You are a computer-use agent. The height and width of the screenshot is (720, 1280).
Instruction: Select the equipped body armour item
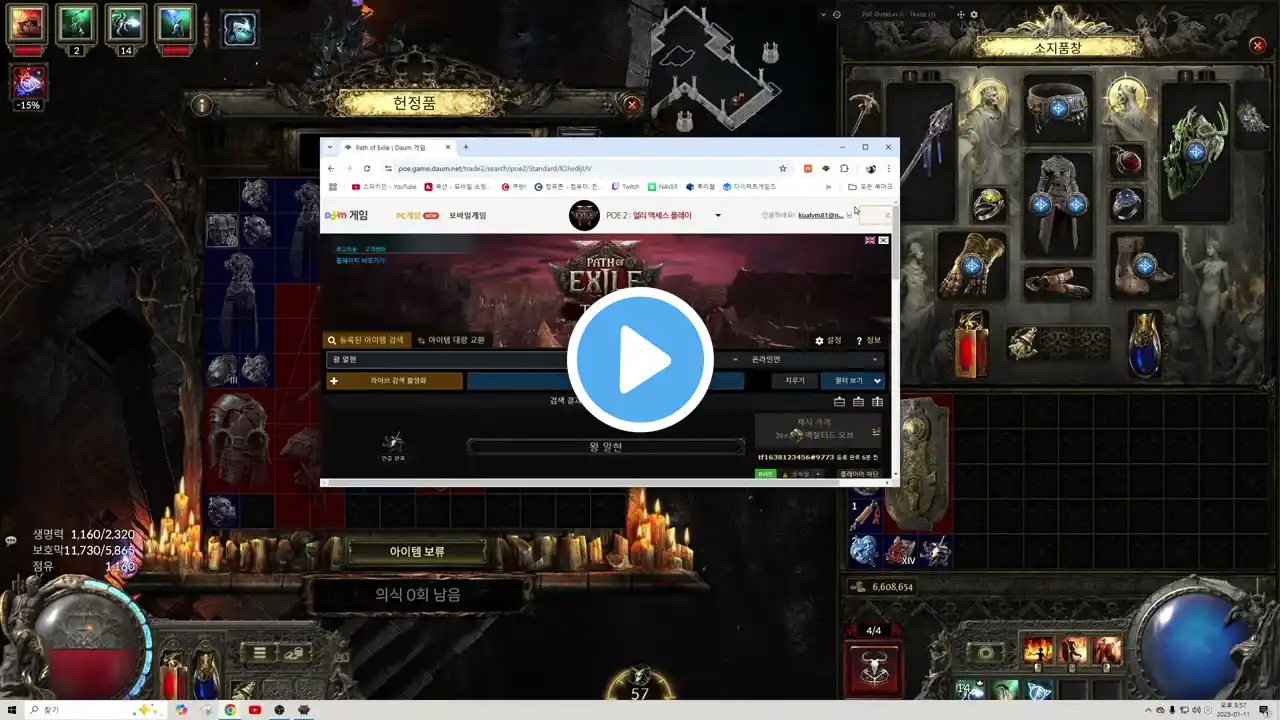click(1057, 204)
